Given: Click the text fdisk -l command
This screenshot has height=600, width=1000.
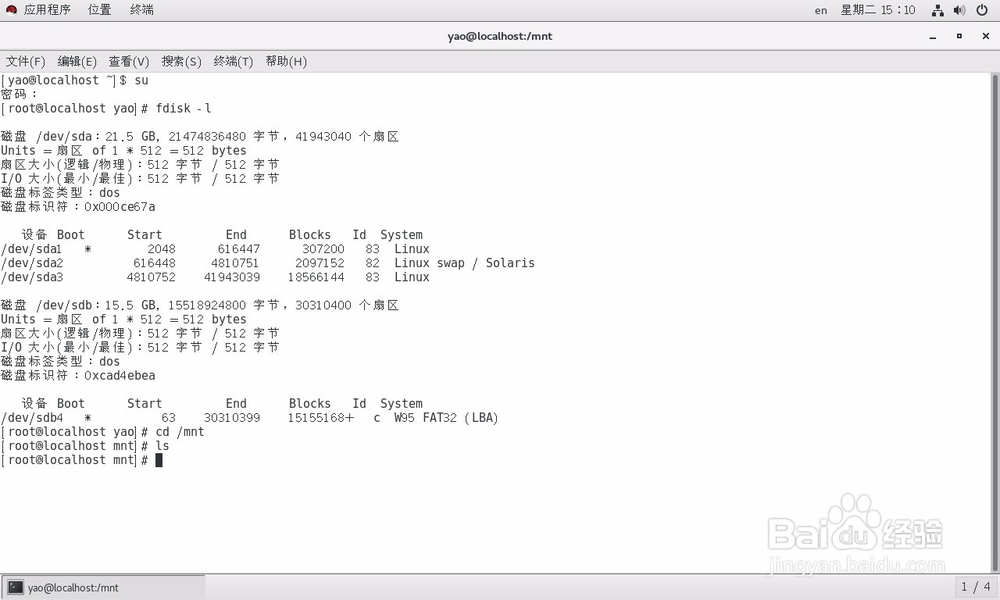Looking at the screenshot, I should 184,108.
